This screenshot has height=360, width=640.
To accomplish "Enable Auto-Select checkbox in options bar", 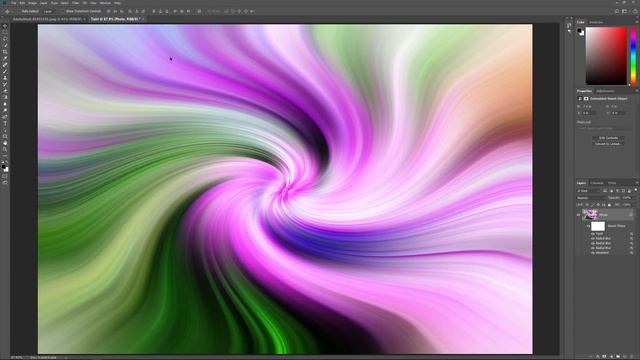I will coord(18,11).
